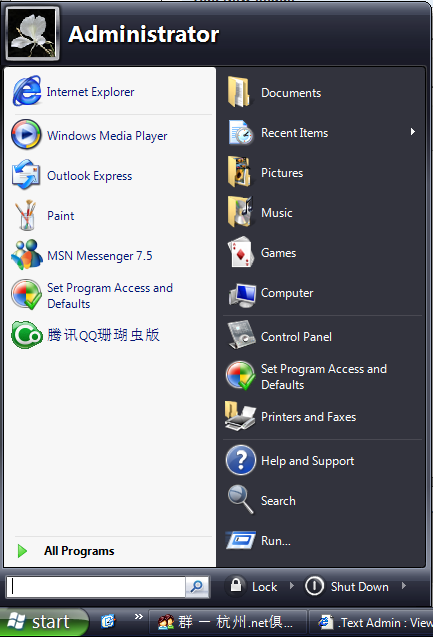Open MSN Messenger 7.5 icon
Viewport: 433px width, 637px height.
click(27, 255)
